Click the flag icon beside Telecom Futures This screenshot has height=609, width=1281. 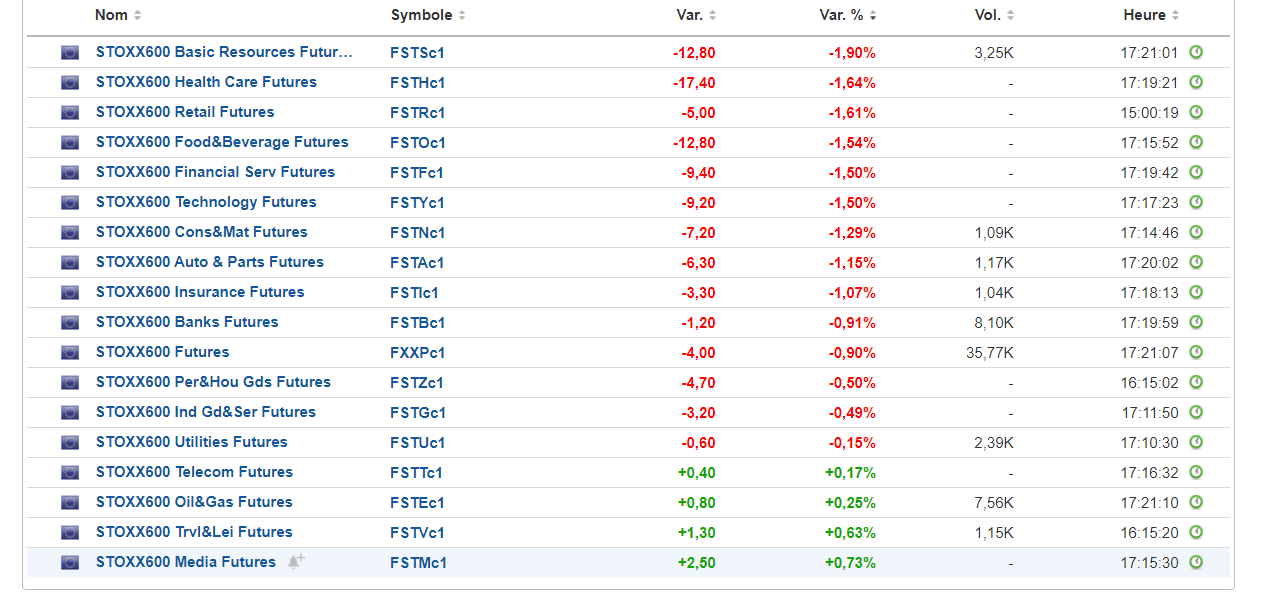click(70, 472)
